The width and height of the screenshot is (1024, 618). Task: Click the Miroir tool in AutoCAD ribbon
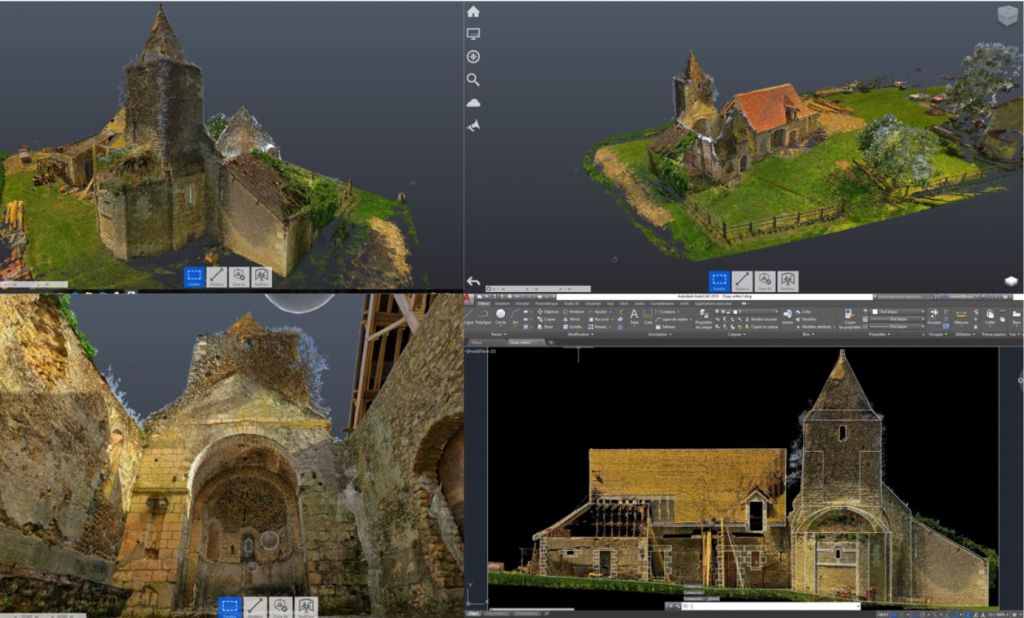(x=572, y=319)
